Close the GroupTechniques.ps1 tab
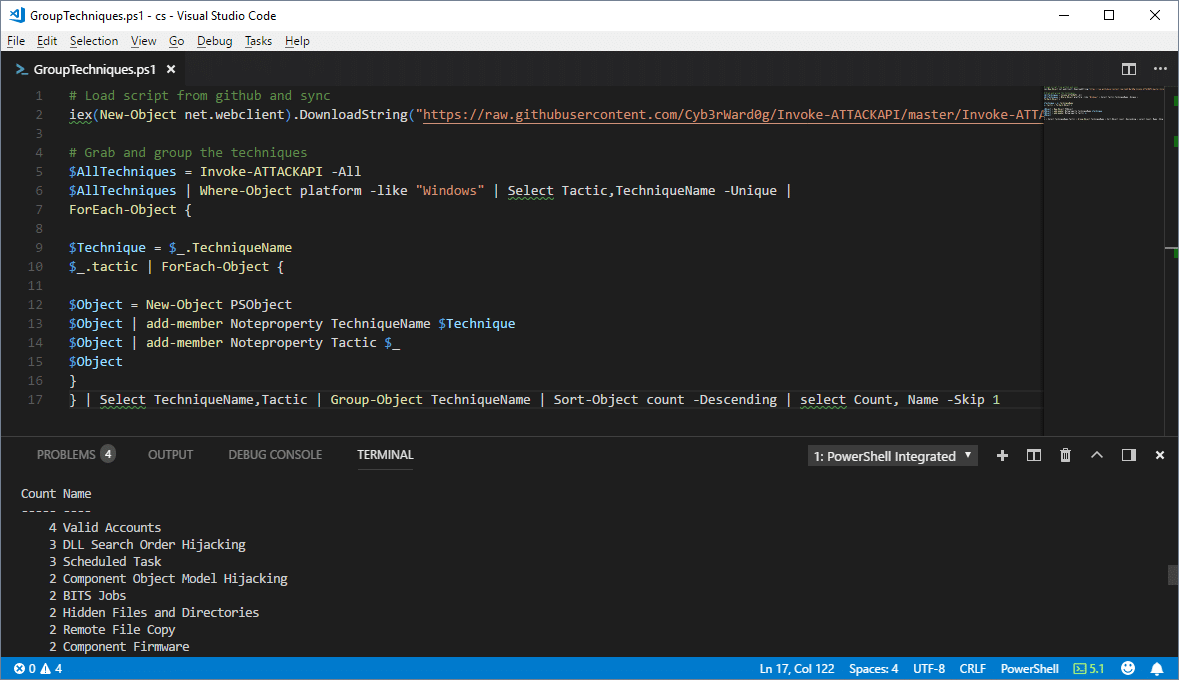Screen dimensions: 1179x680 click(171, 69)
